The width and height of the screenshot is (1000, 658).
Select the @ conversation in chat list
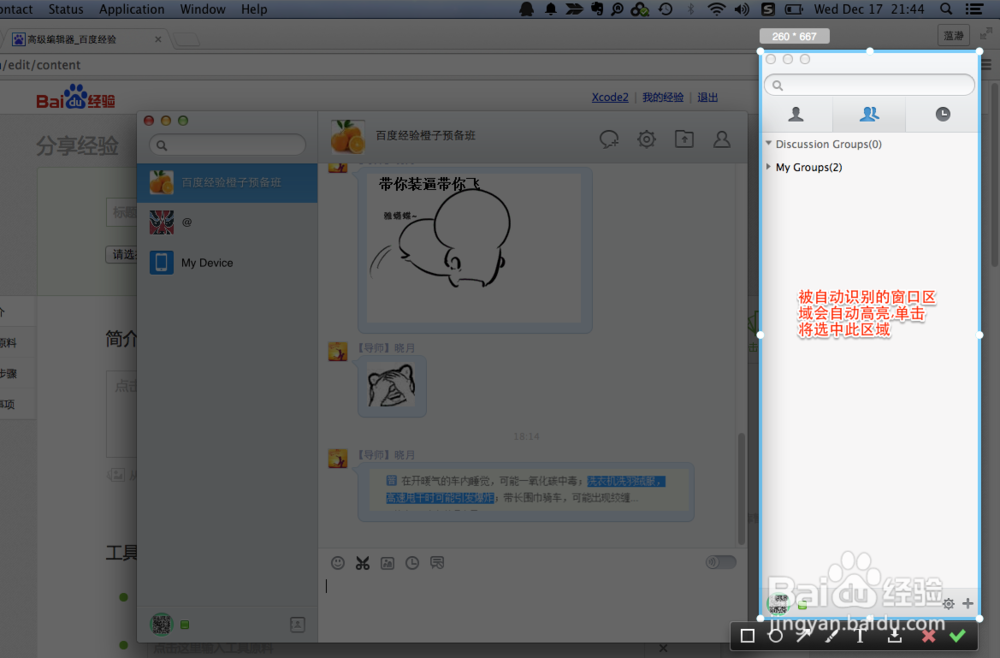228,223
